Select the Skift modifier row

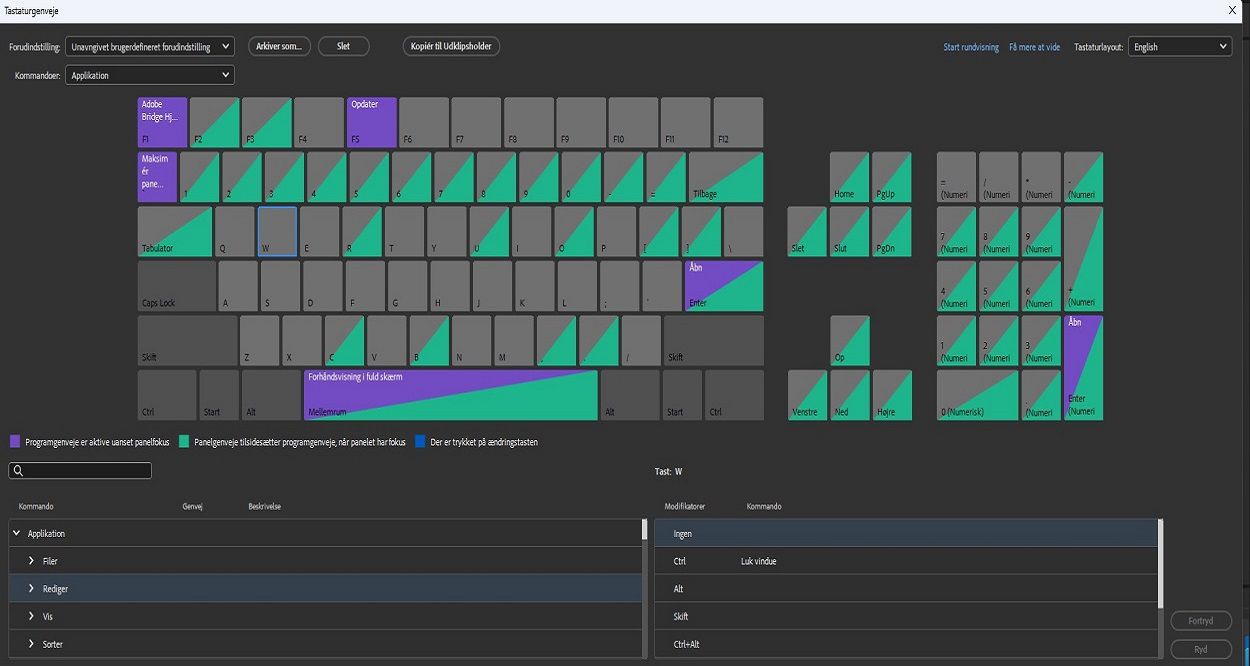coord(906,616)
